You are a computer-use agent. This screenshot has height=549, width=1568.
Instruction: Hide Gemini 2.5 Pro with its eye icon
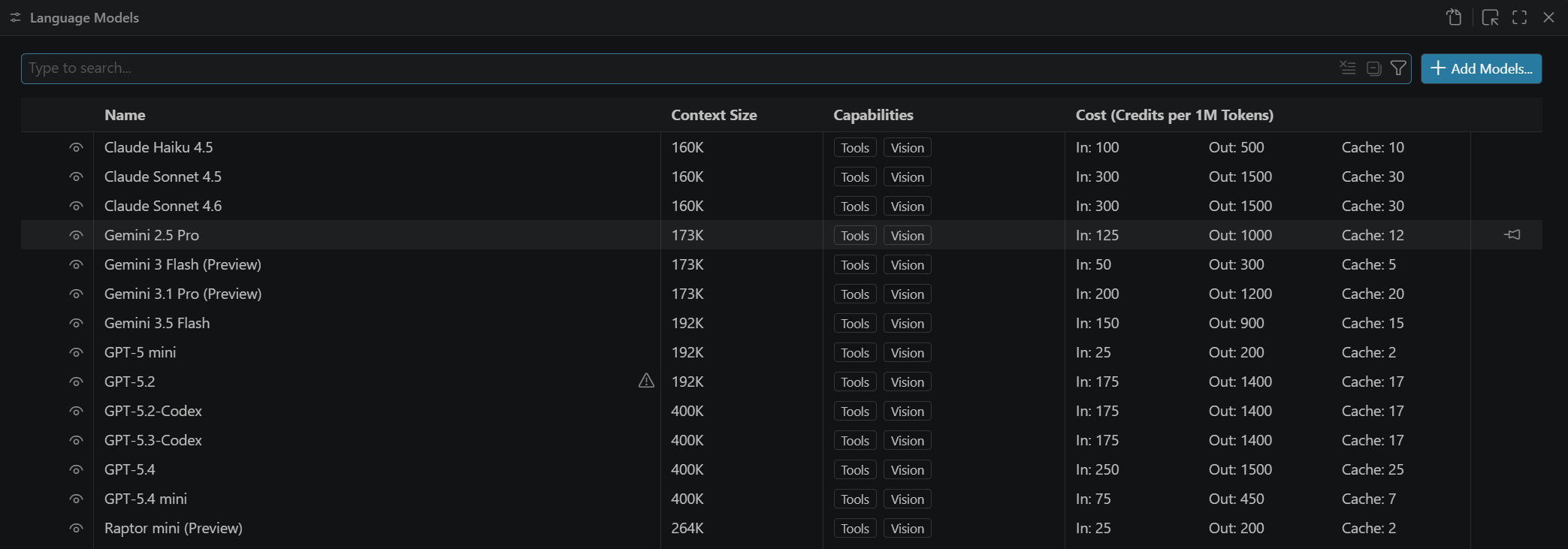coord(76,235)
